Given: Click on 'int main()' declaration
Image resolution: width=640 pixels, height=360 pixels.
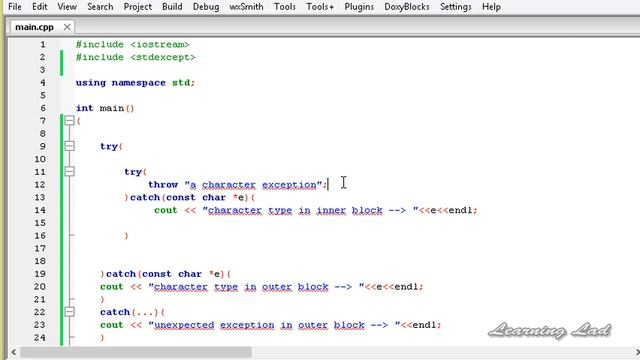Looking at the screenshot, I should [105, 108].
